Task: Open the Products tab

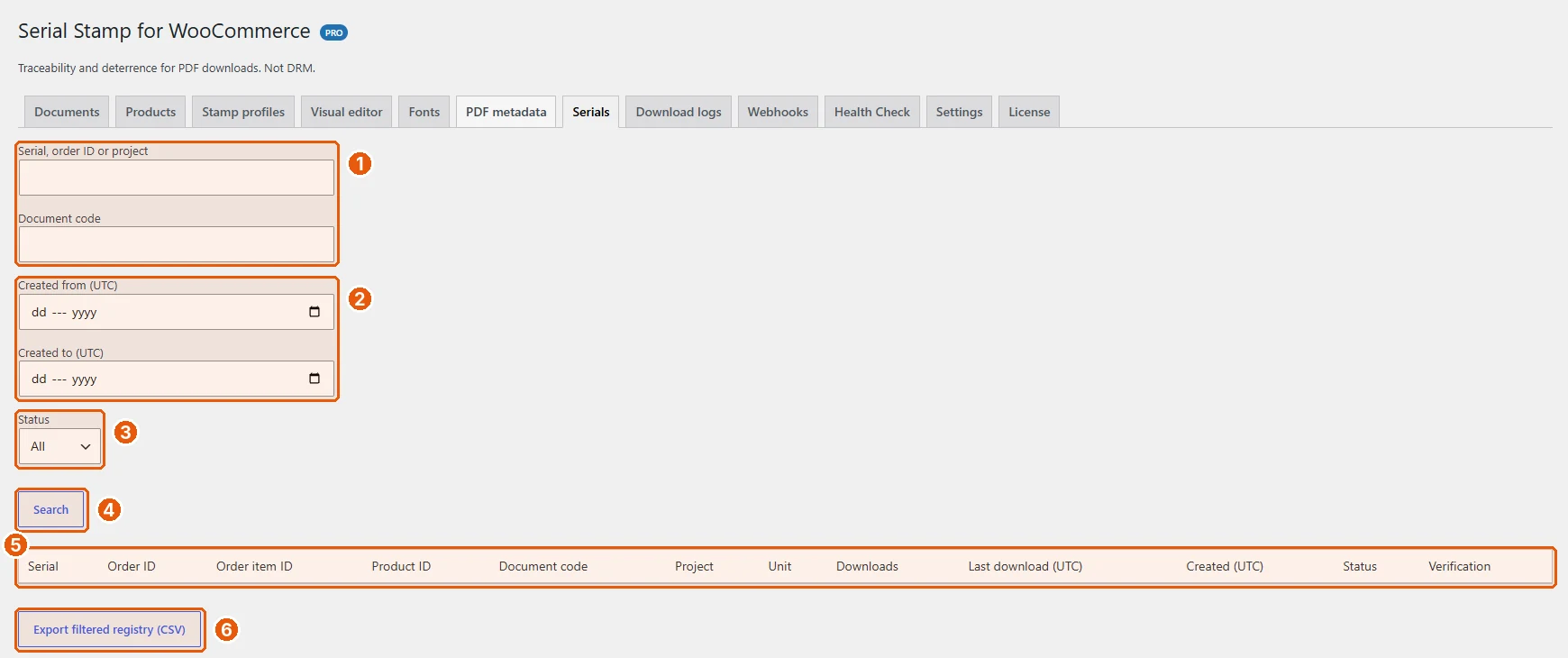Action: pyautogui.click(x=150, y=112)
